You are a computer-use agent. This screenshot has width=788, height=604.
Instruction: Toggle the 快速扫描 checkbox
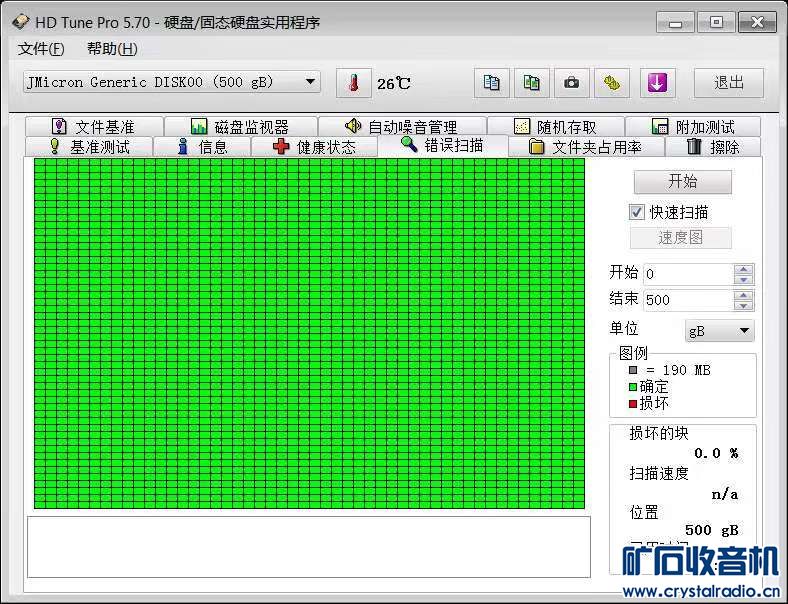tap(637, 212)
